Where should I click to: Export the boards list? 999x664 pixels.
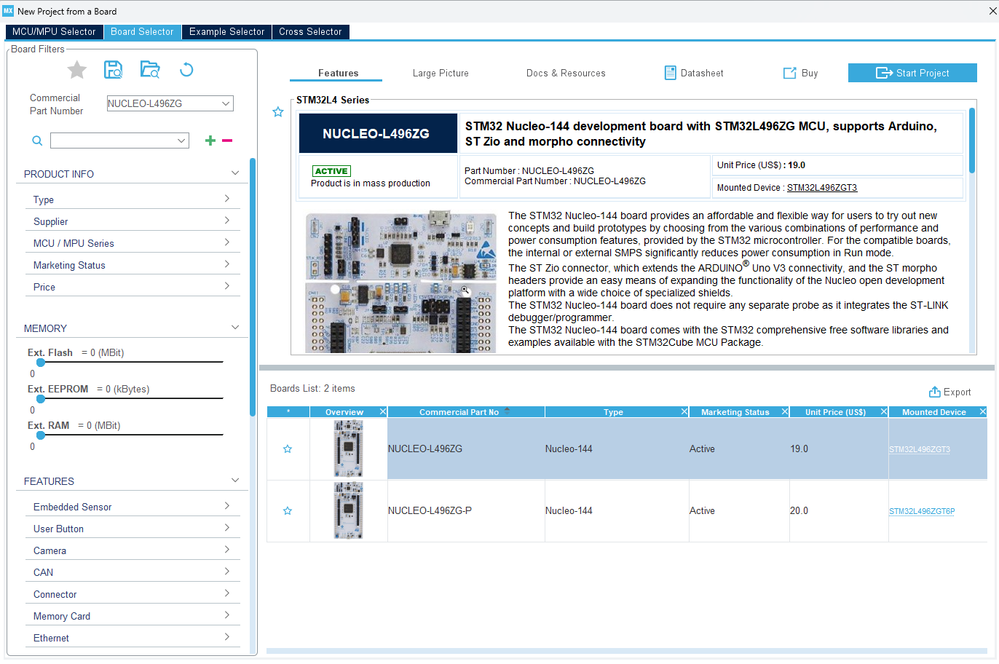tap(949, 392)
